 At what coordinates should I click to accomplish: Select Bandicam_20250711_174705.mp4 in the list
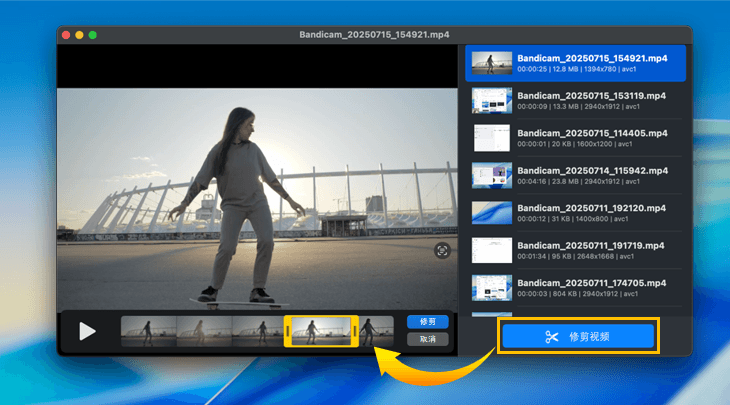[x=575, y=288]
